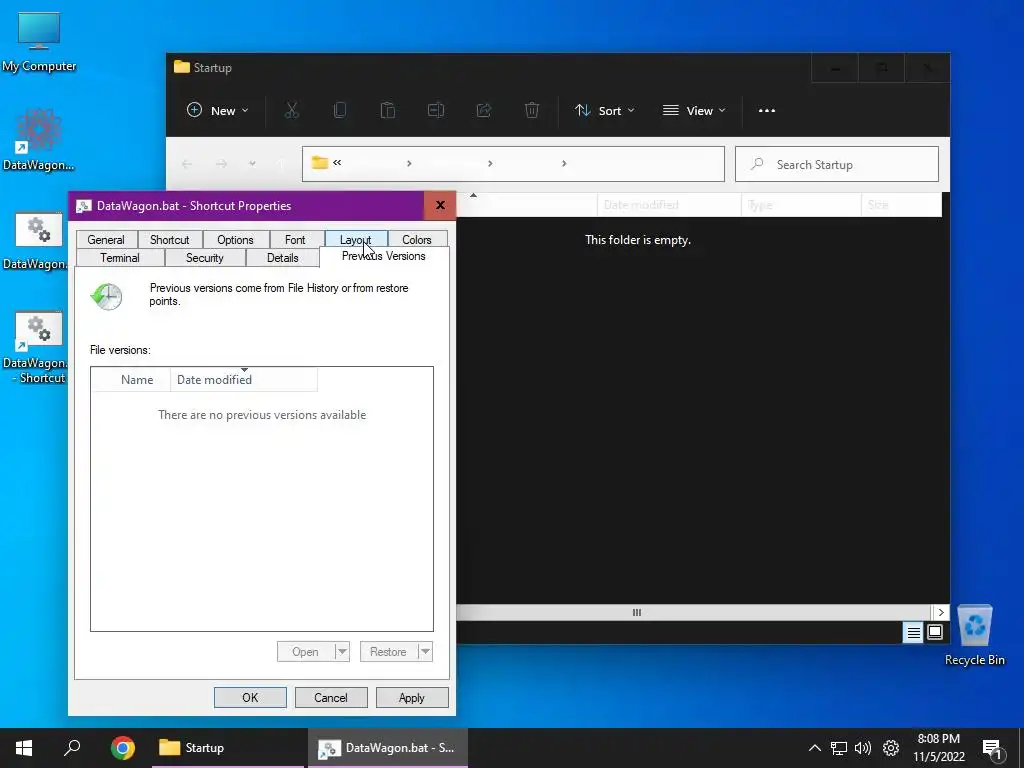
Task: Switch Startup window to details view icon
Action: [914, 632]
